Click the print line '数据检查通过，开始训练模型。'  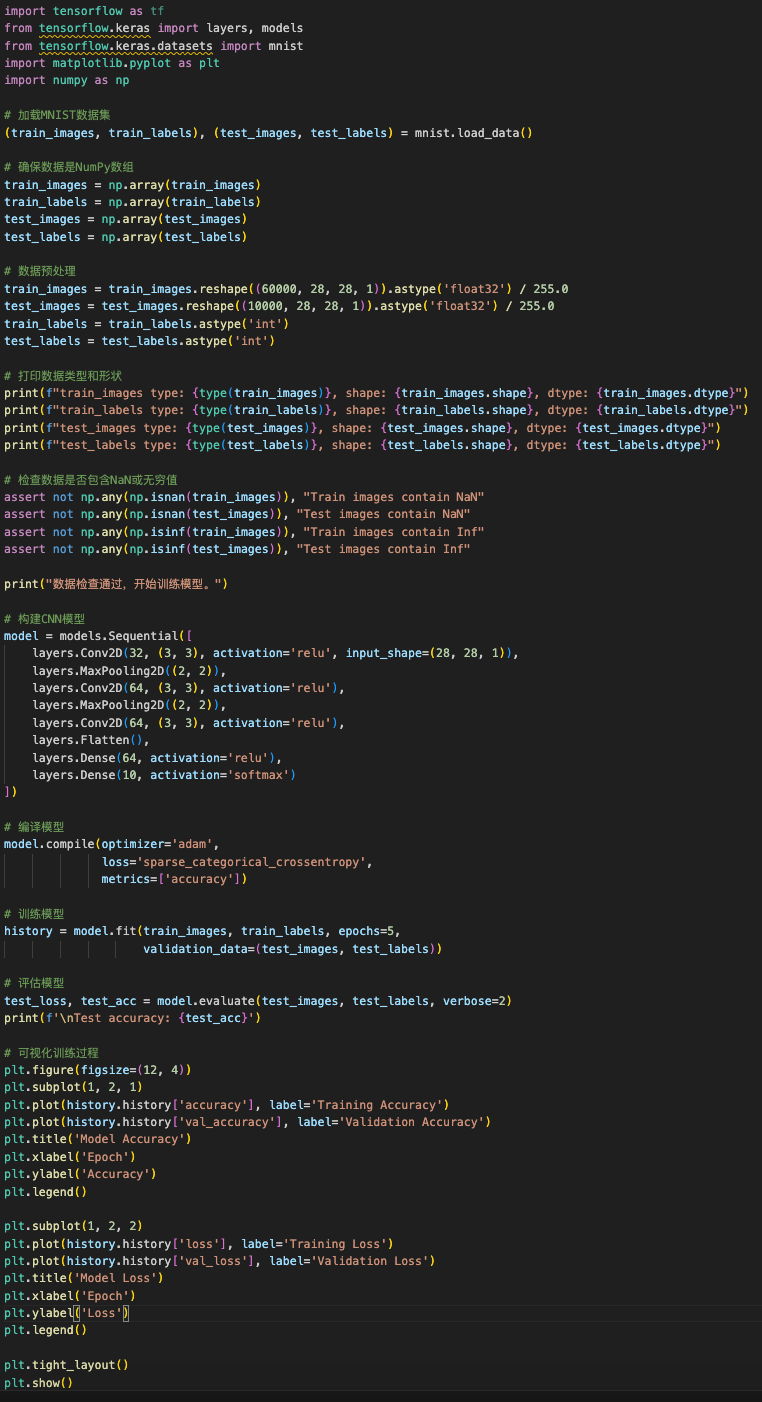pyautogui.click(x=116, y=584)
